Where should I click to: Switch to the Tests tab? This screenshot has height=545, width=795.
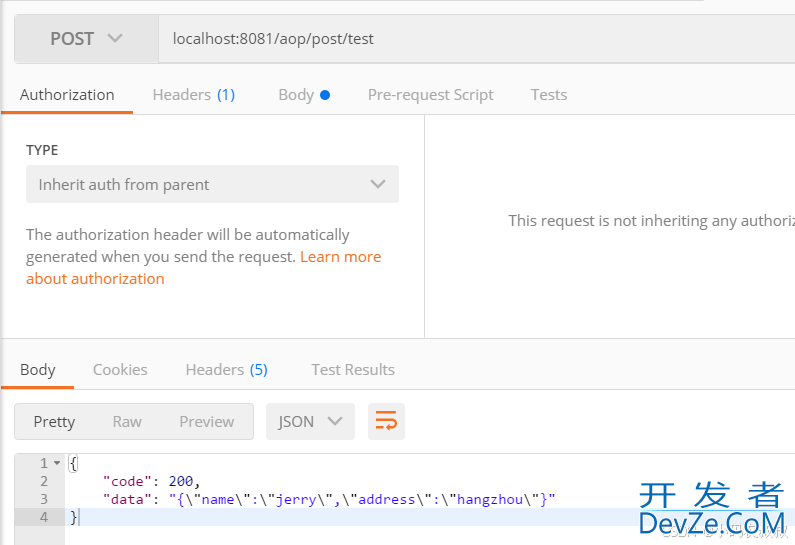click(x=549, y=95)
